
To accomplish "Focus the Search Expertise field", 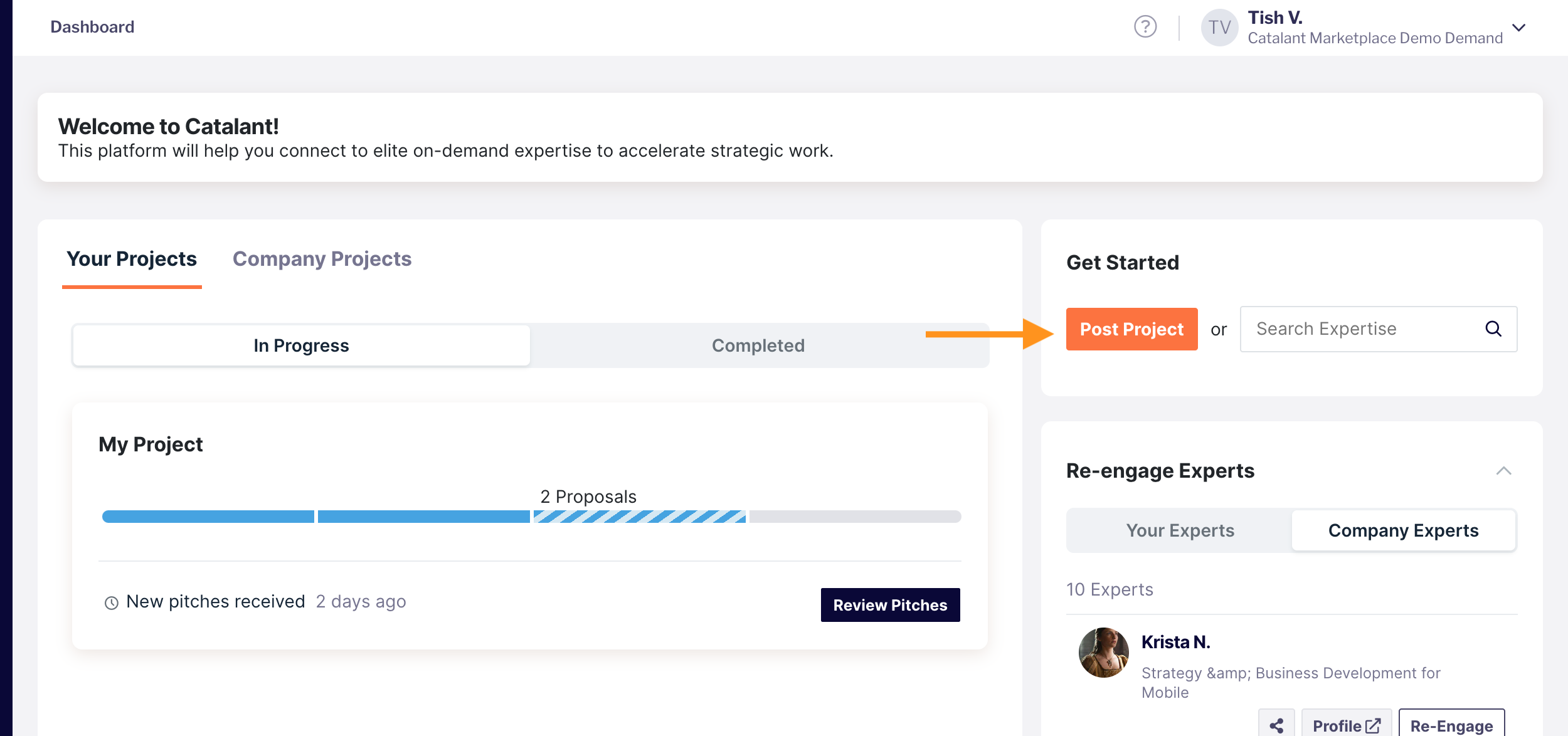I will point(1379,329).
